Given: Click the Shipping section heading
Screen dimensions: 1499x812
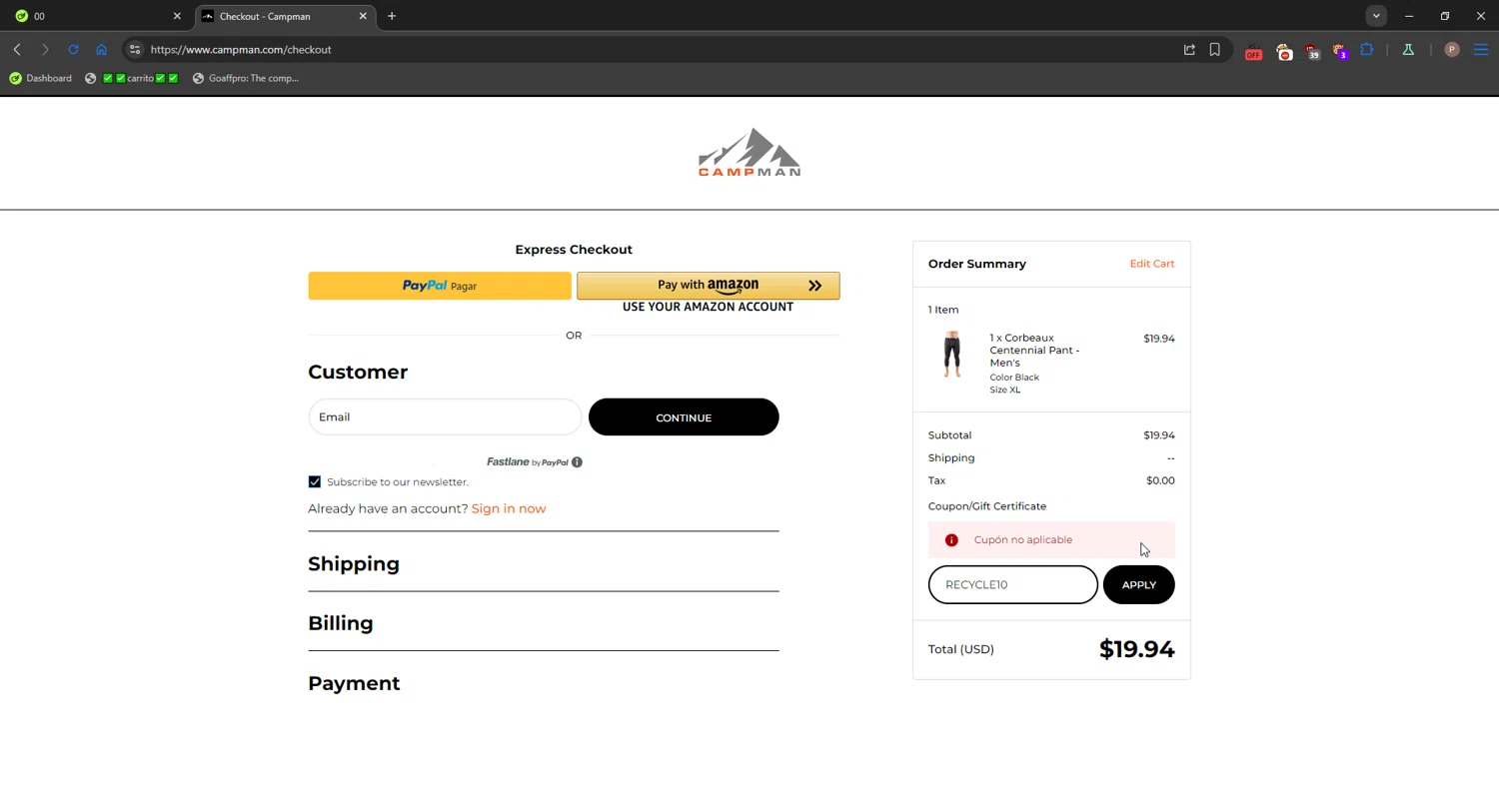Looking at the screenshot, I should (354, 564).
